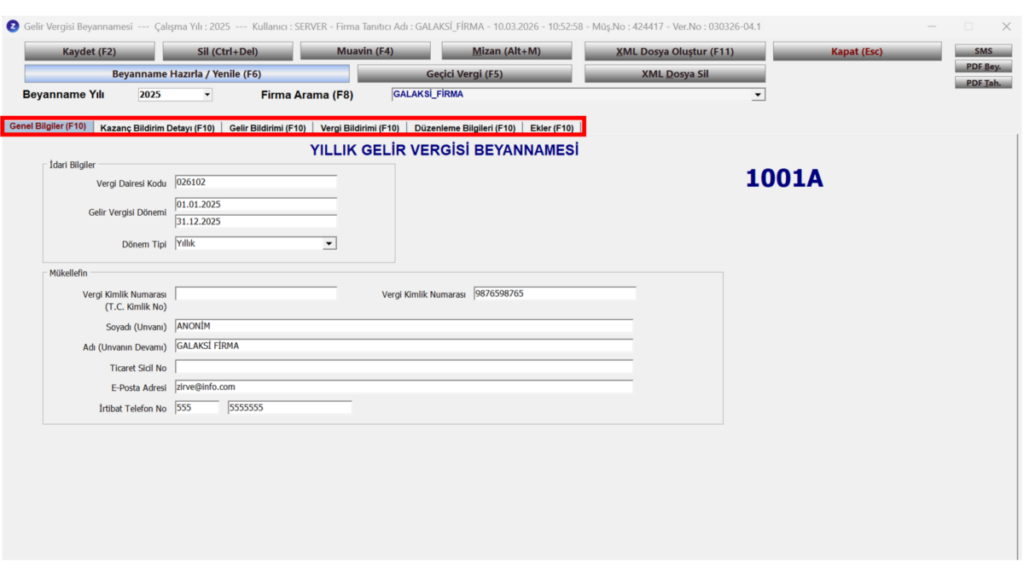
Task: Click the empty T.C. Kimlik No field
Action: pyautogui.click(x=255, y=294)
